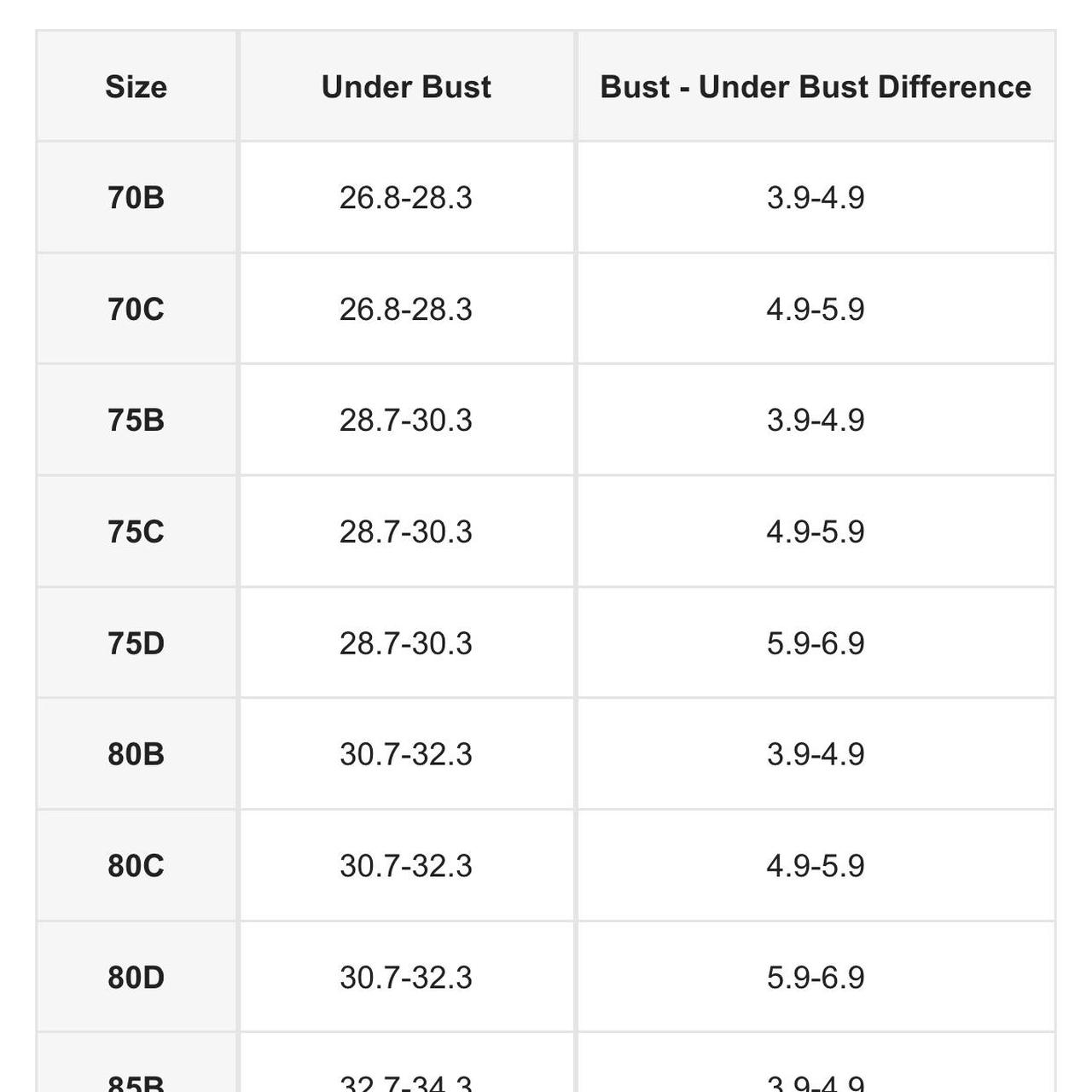Click the 75B row difference value 3.9-4.9
Image resolution: width=1092 pixels, height=1092 pixels.
pyautogui.click(x=815, y=421)
